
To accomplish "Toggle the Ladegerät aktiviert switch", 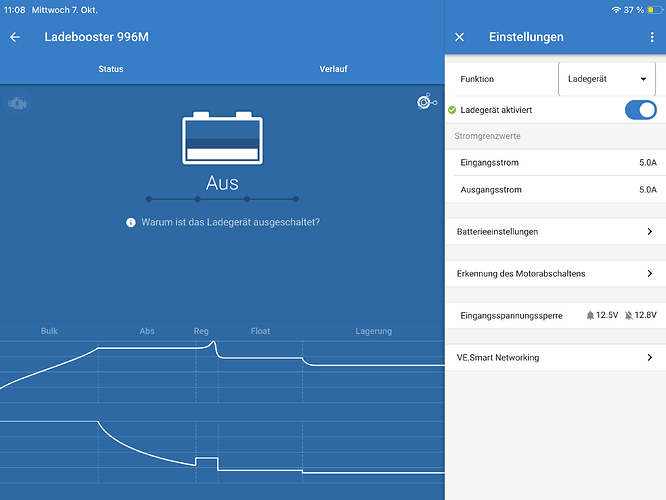I will (x=641, y=110).
